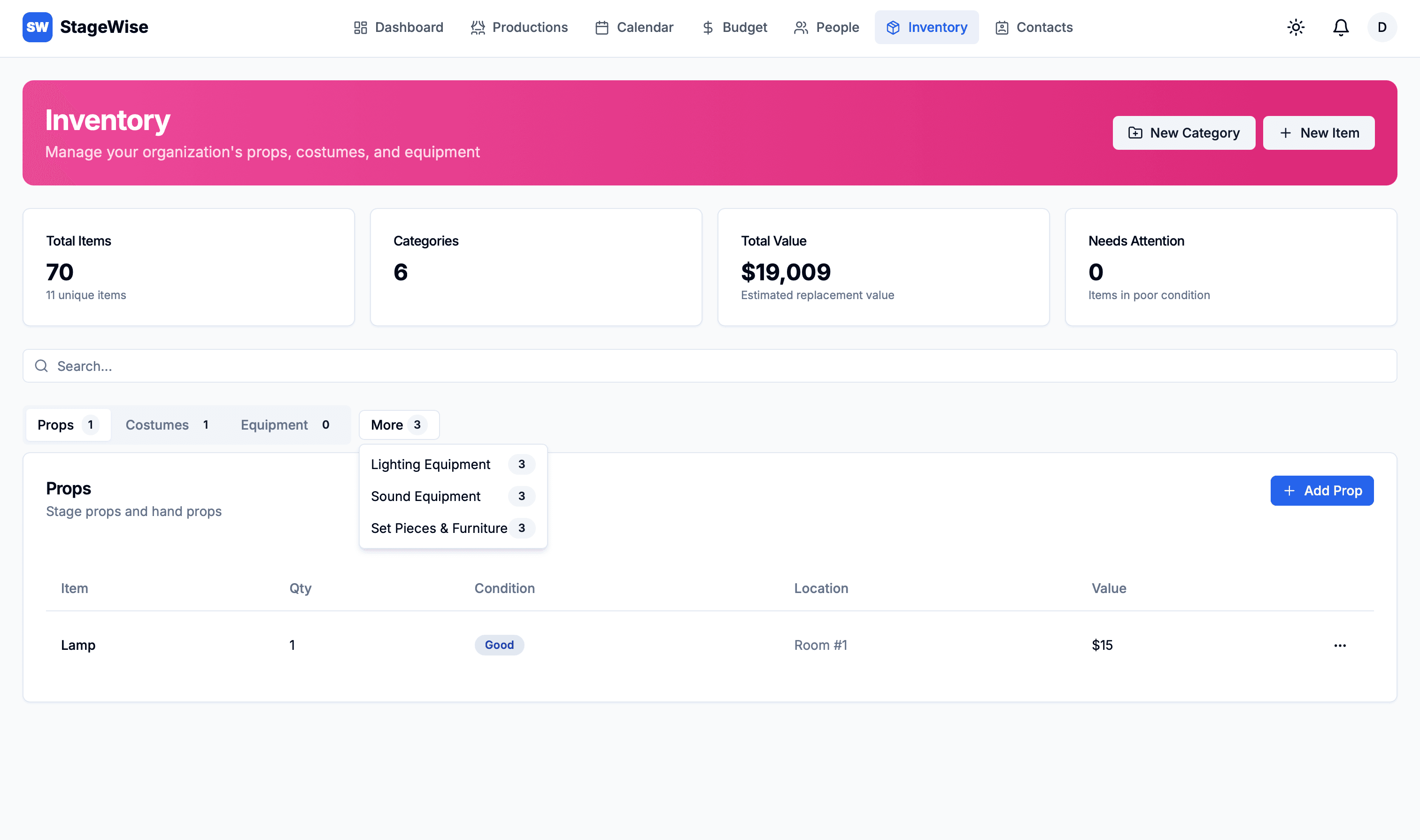Click the New Category button
The image size is (1420, 840).
point(1183,133)
